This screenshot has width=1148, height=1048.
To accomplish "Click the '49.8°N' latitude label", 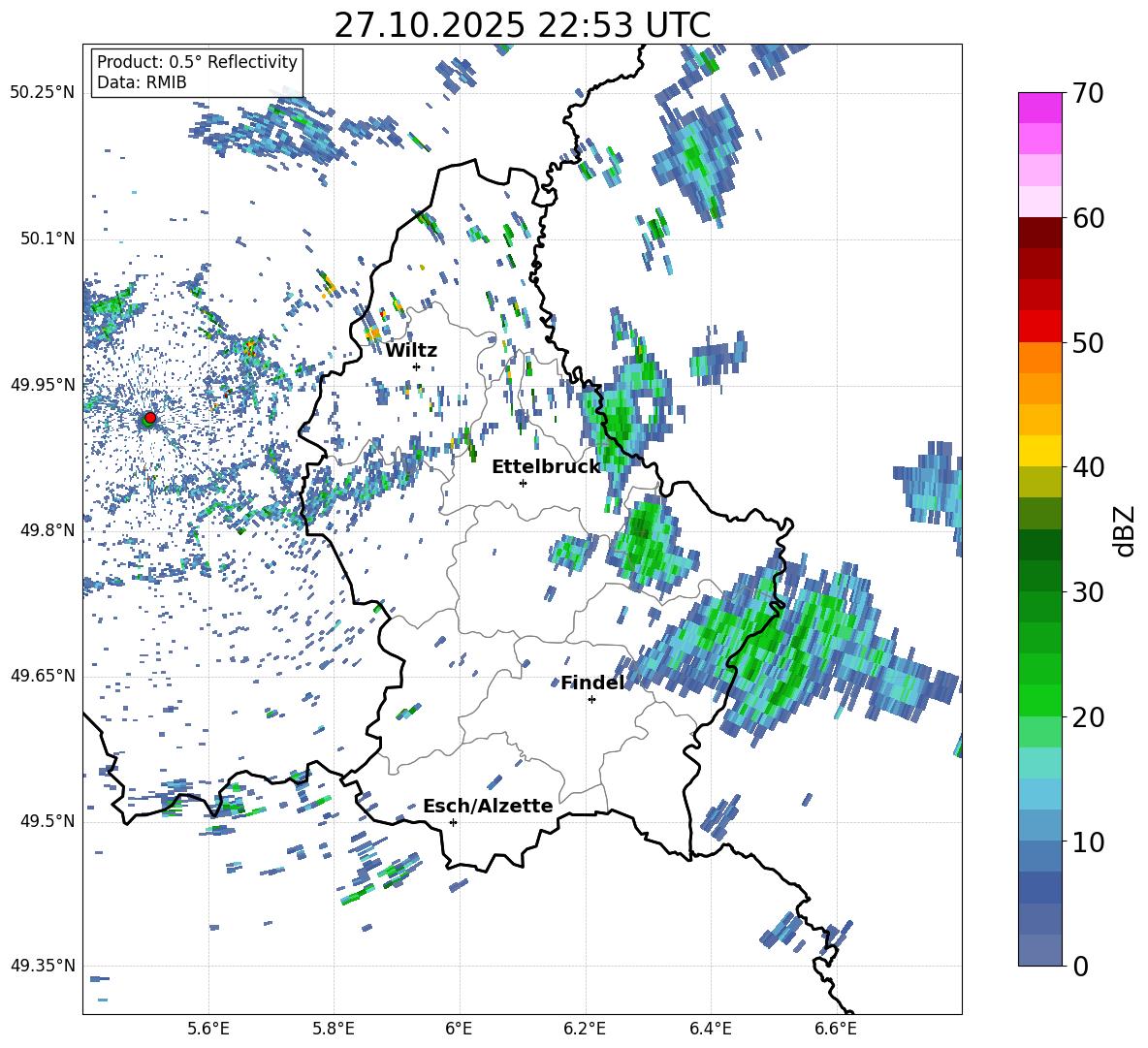I will [47, 530].
